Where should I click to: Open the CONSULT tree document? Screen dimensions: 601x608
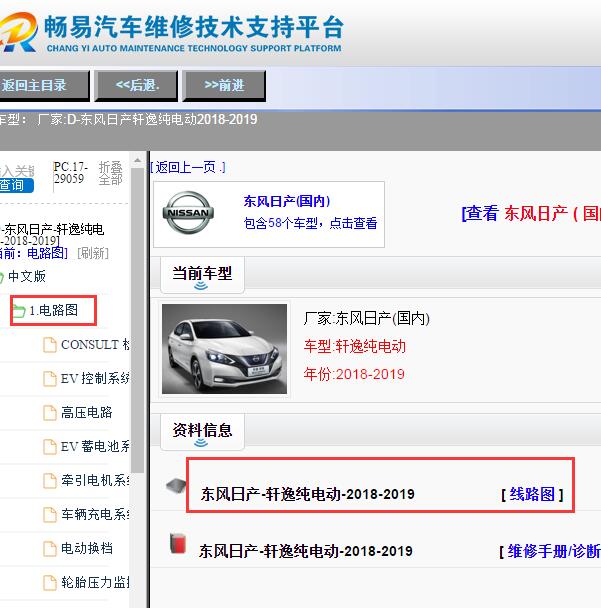(x=95, y=345)
